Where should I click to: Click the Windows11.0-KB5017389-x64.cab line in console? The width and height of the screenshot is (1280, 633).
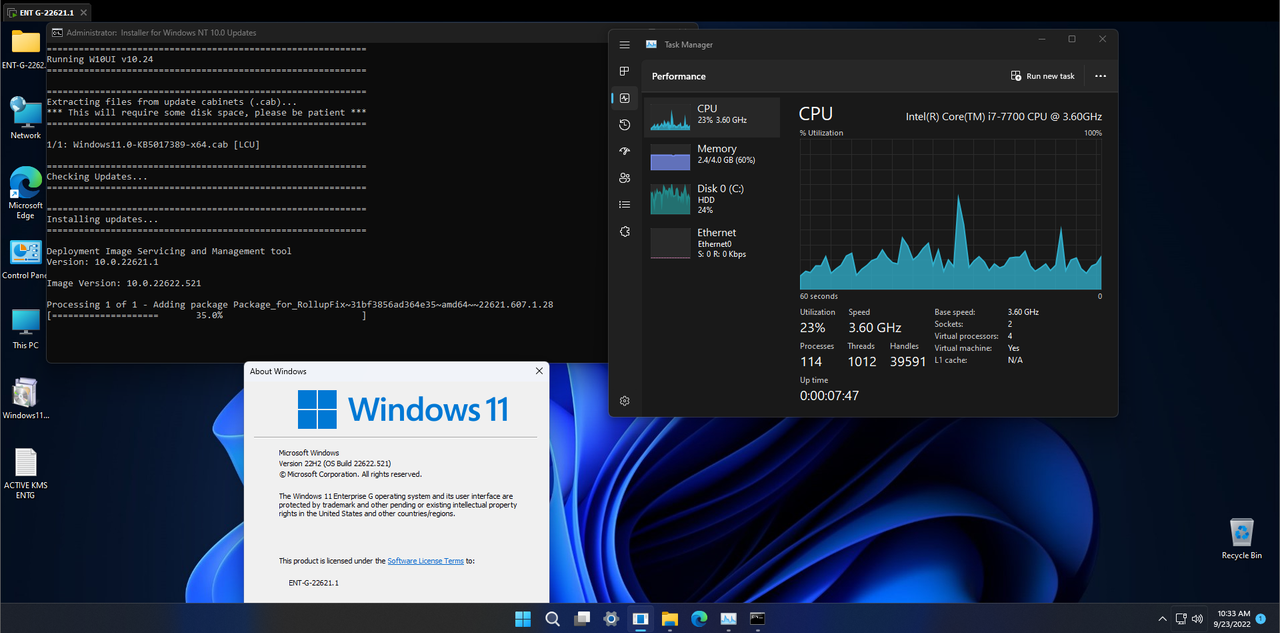152,145
